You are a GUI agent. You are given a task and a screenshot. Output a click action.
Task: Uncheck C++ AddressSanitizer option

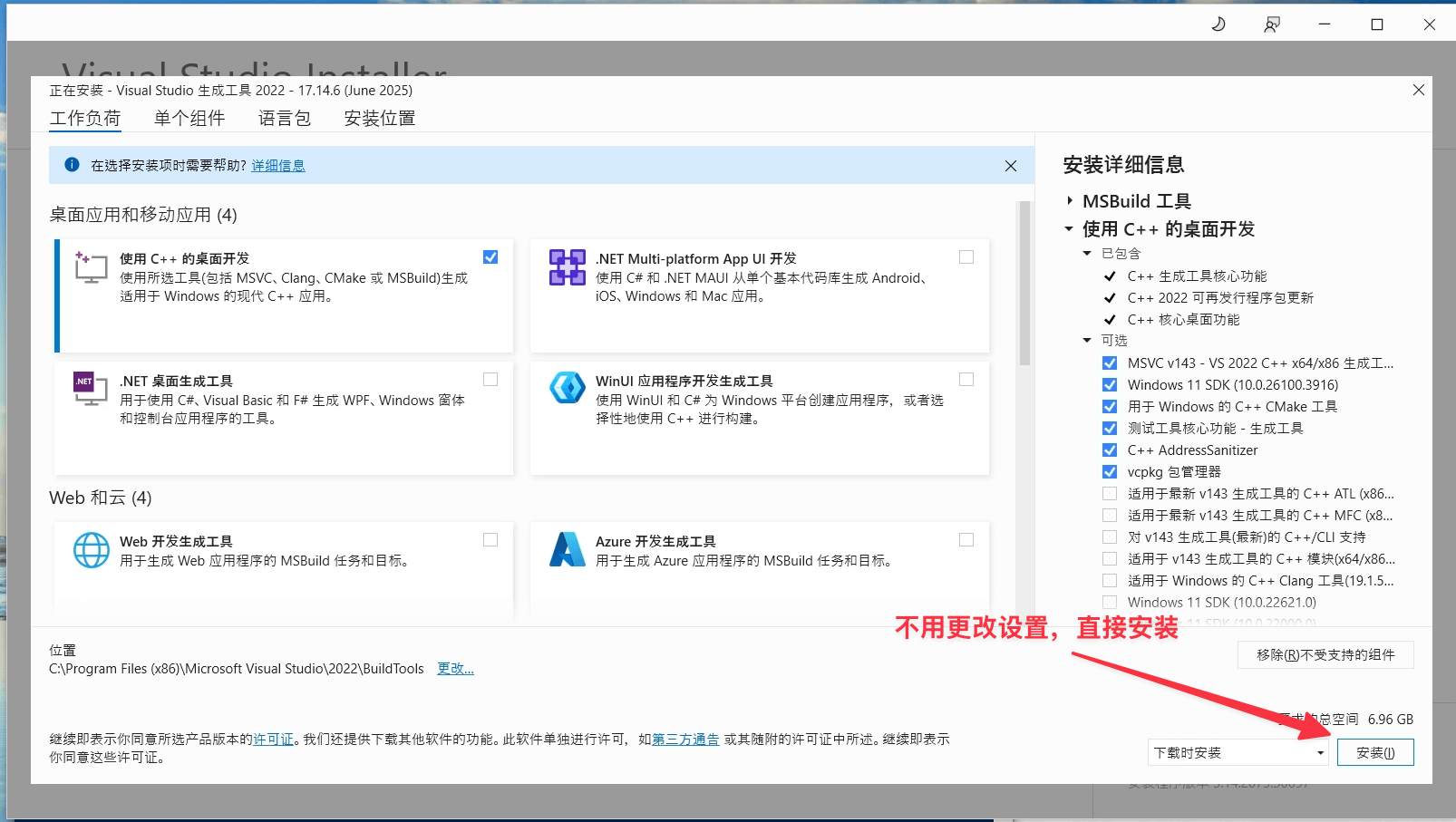coord(1110,450)
